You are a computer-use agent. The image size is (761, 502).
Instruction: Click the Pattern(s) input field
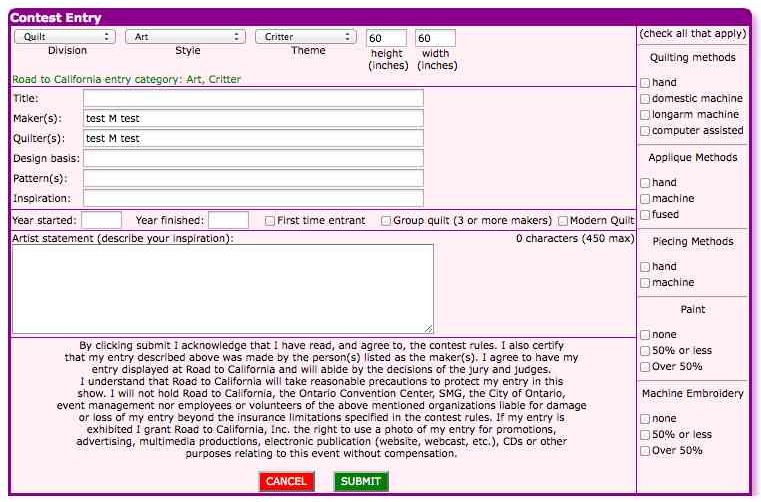(253, 178)
